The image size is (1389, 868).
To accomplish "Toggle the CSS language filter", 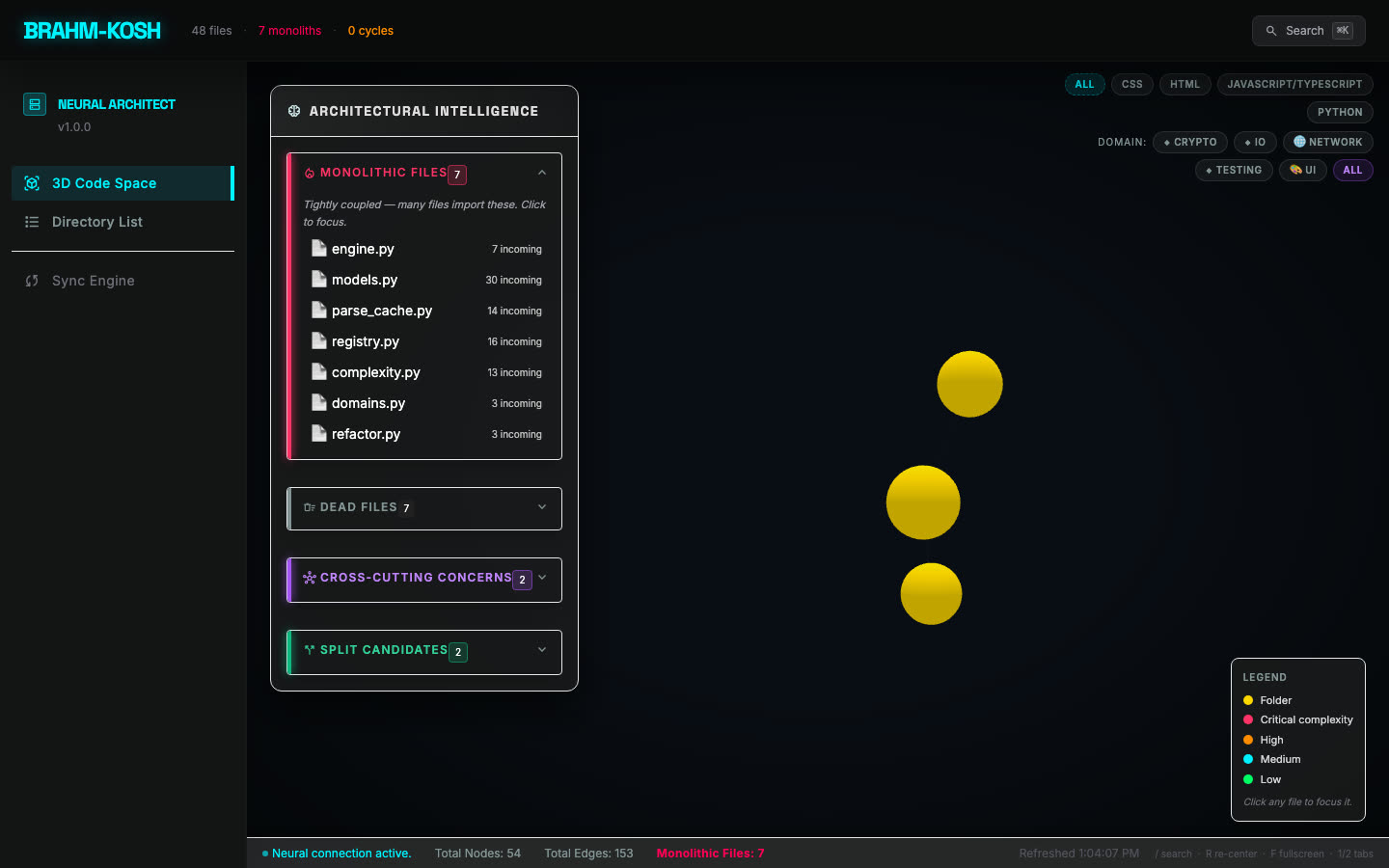I will [1132, 85].
